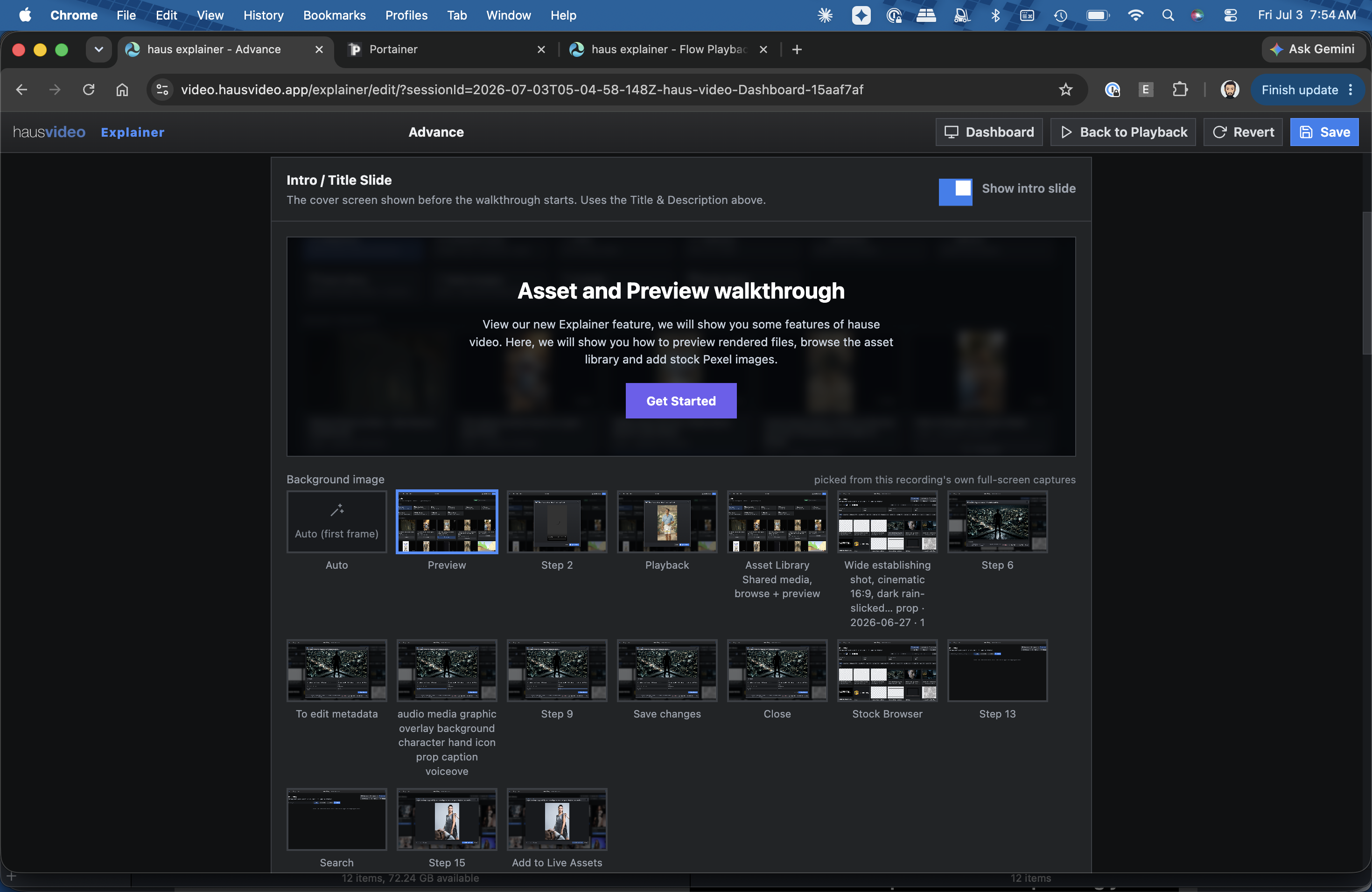Select the Step 15 background thumbnail
Image resolution: width=1372 pixels, height=892 pixels.
tap(447, 819)
